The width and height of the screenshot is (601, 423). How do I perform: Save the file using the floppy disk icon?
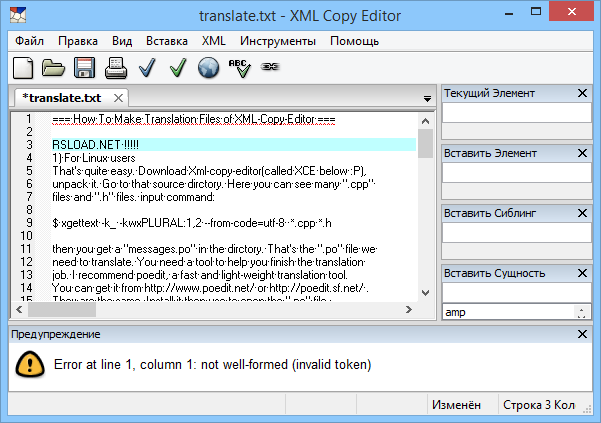pos(84,68)
